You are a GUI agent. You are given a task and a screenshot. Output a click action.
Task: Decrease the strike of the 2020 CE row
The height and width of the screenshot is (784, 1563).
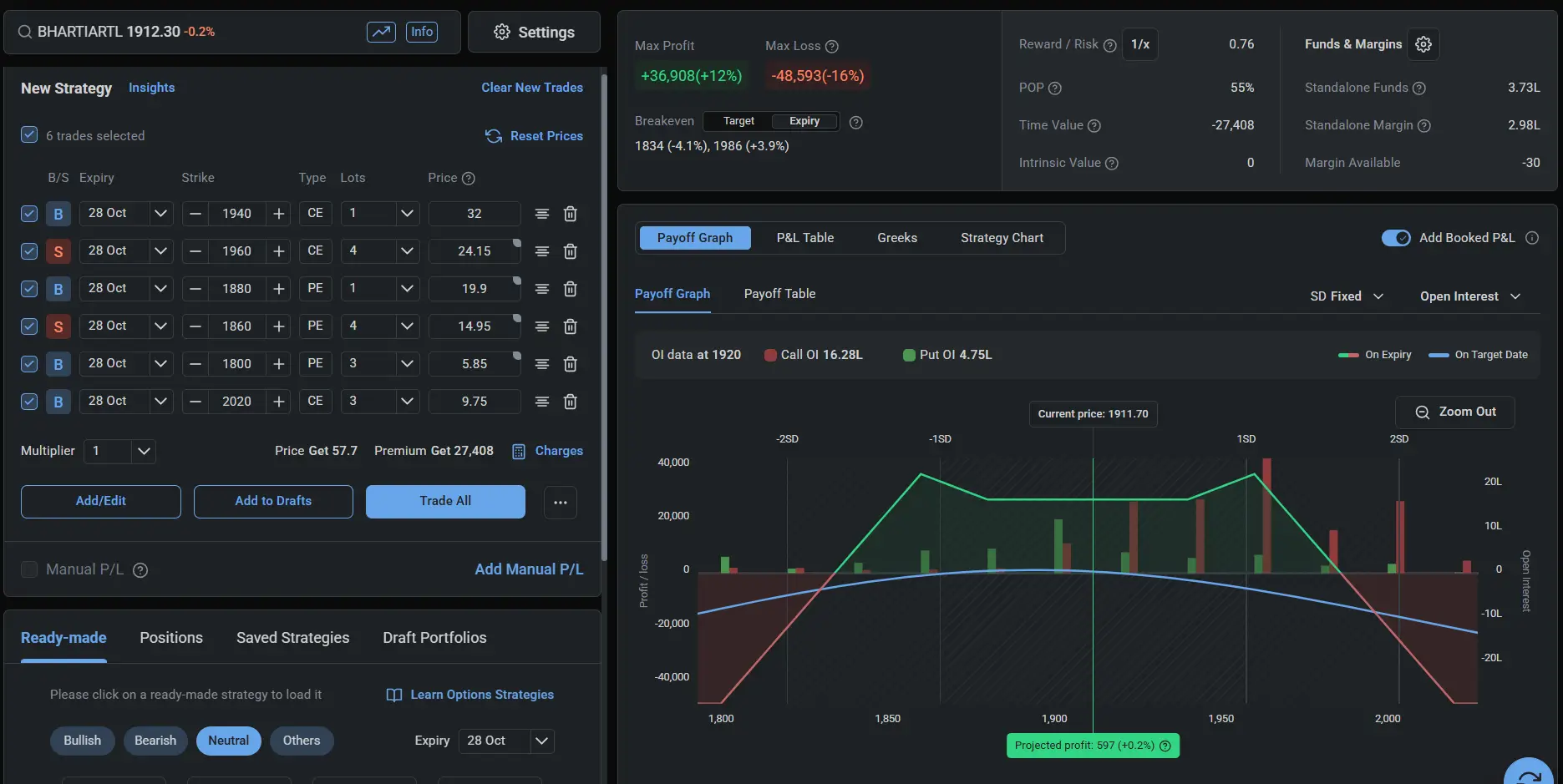point(195,402)
